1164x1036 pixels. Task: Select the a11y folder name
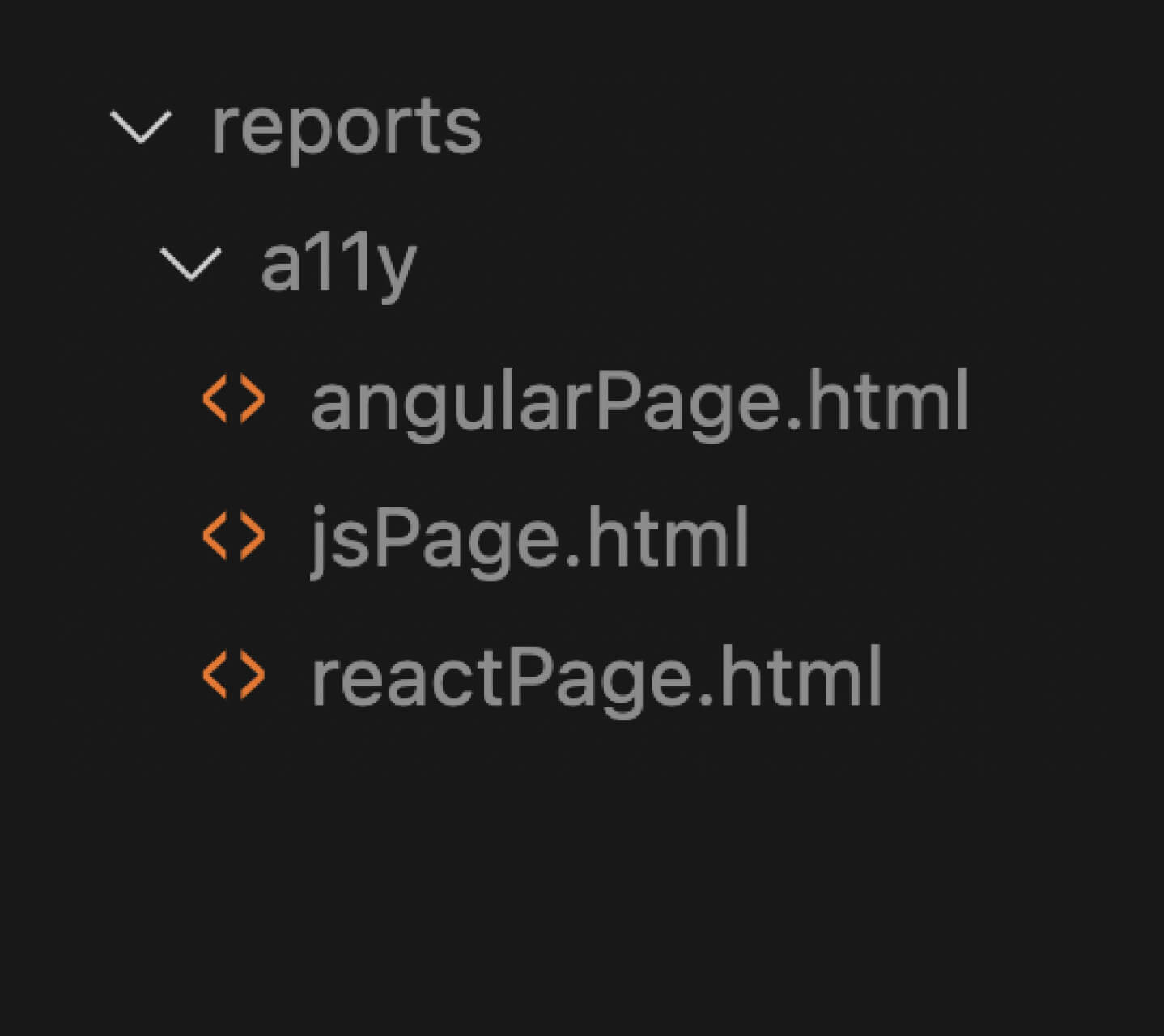(338, 265)
